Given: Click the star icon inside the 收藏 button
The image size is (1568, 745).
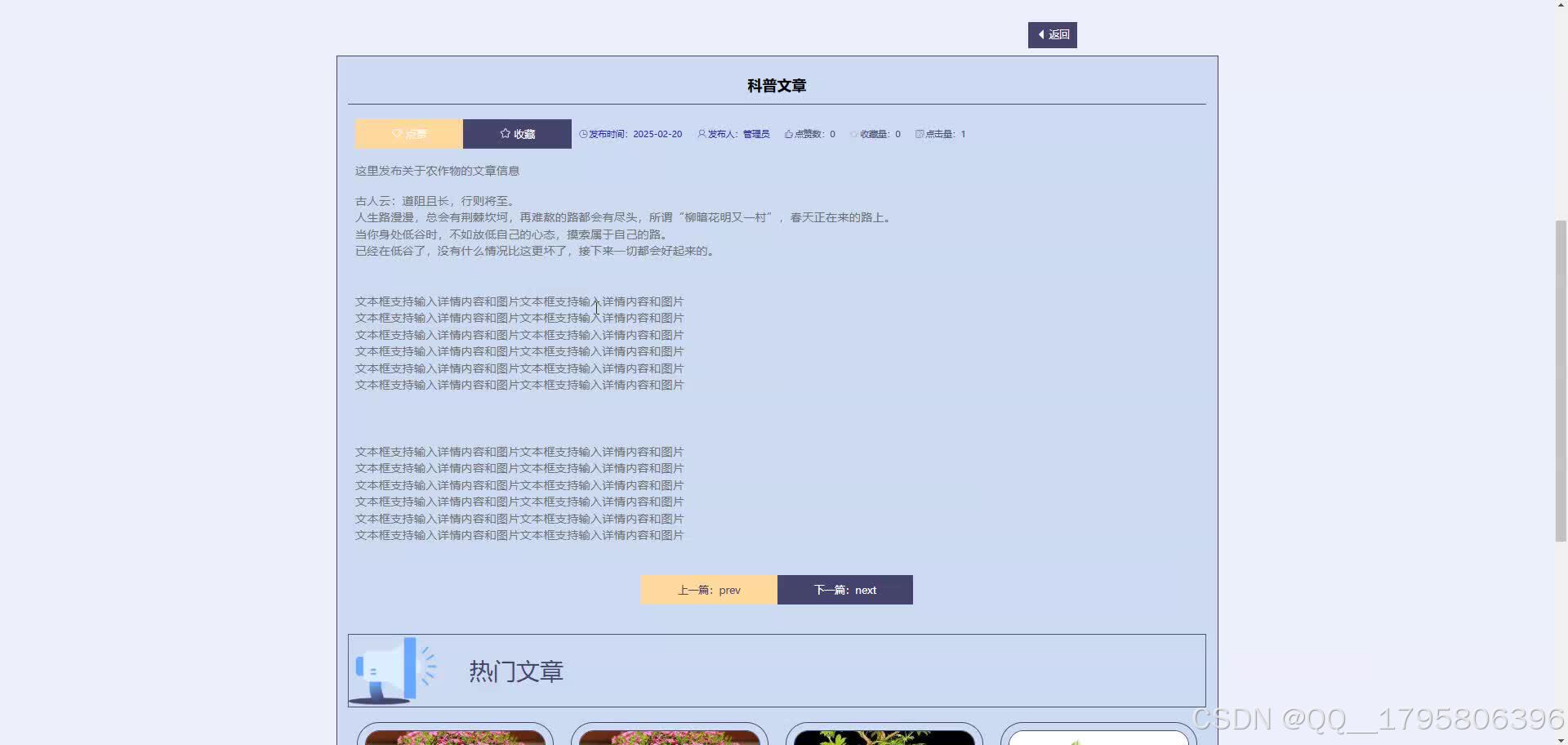Looking at the screenshot, I should coord(505,133).
